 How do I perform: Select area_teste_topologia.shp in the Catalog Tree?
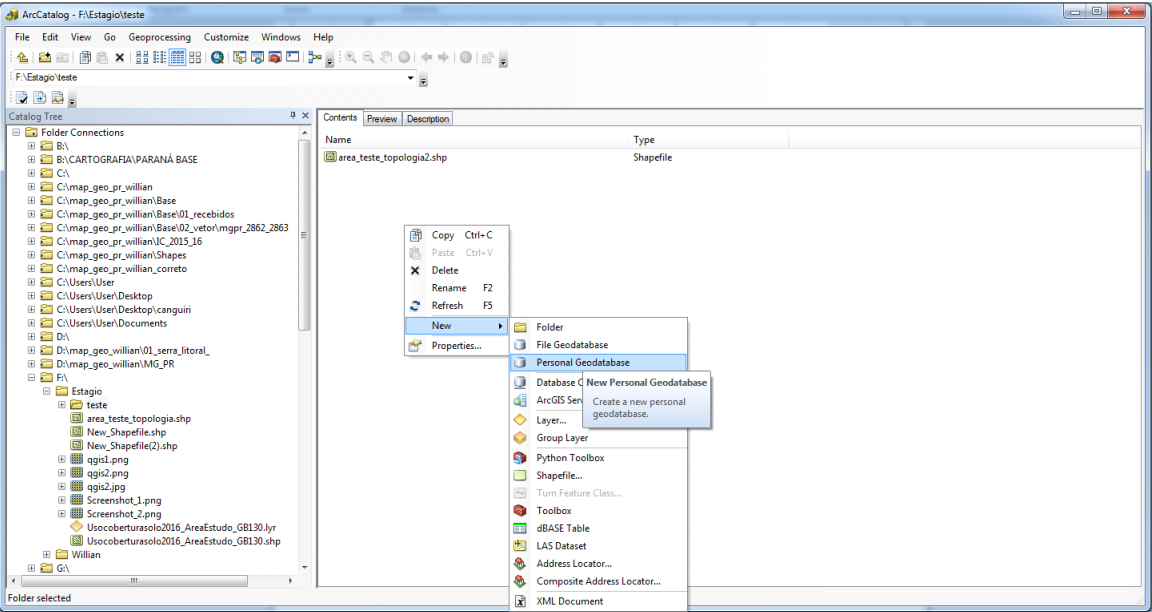pos(131,418)
